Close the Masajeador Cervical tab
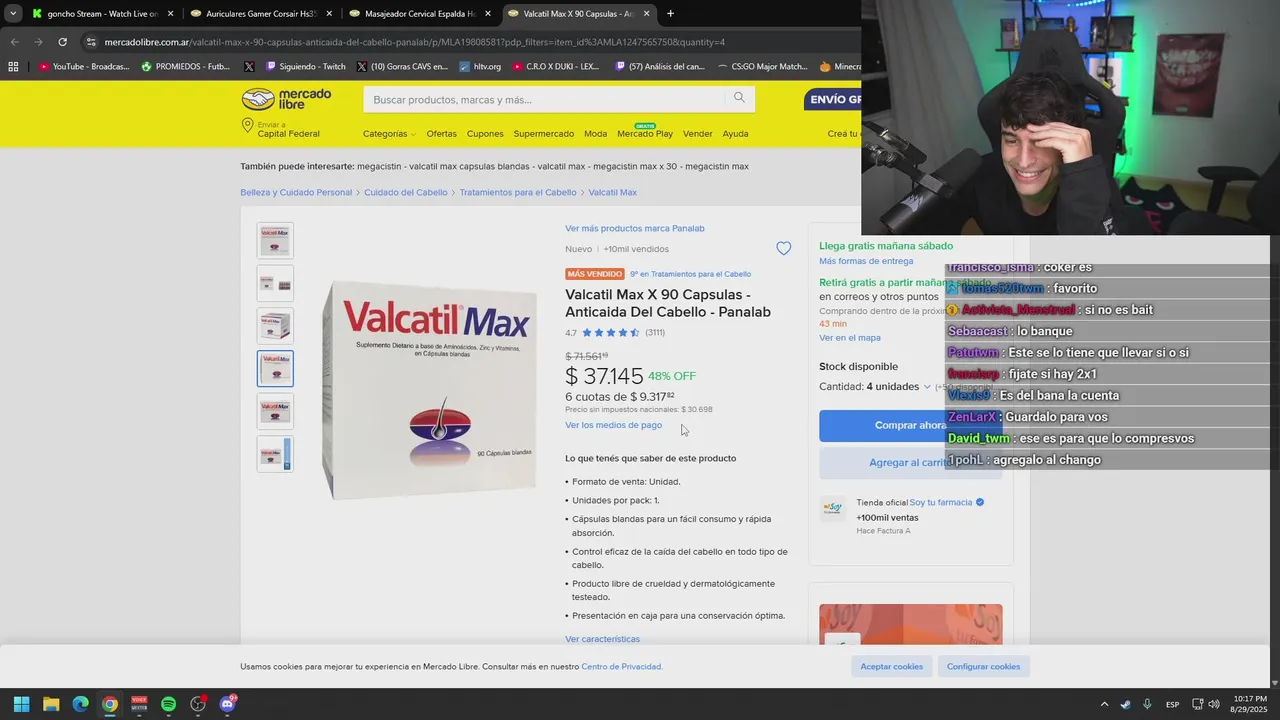The width and height of the screenshot is (1280, 720). (488, 14)
